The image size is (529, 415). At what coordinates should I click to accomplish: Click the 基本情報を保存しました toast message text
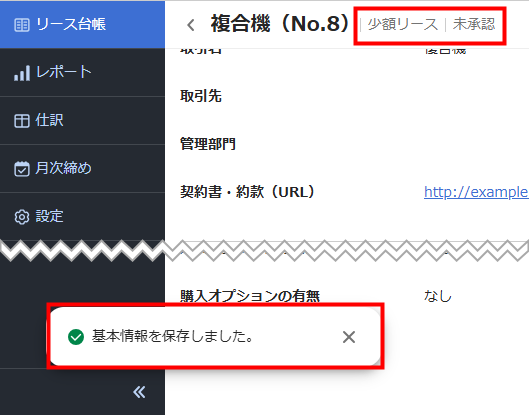(x=173, y=336)
